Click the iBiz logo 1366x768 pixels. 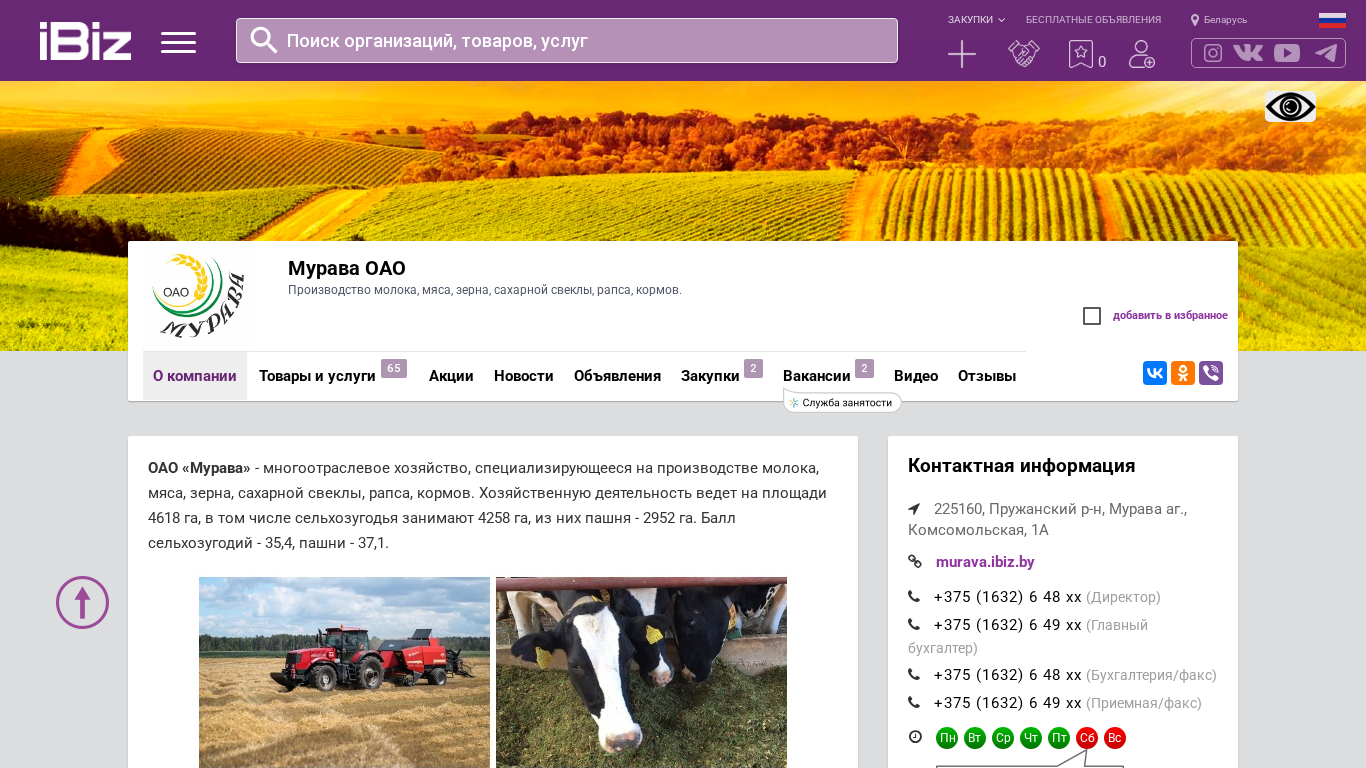pyautogui.click(x=85, y=41)
